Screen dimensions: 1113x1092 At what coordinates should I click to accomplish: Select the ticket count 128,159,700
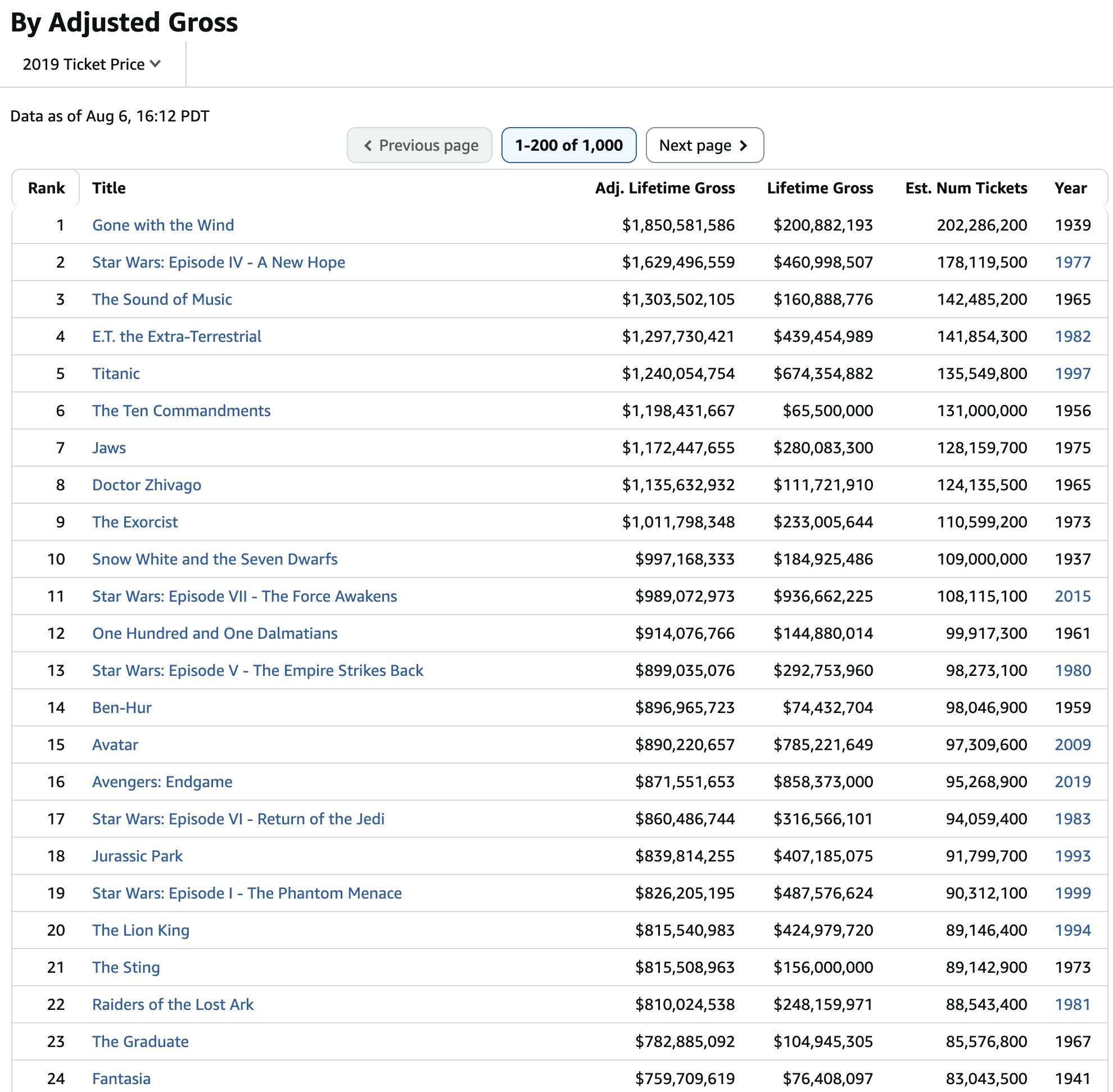point(981,448)
